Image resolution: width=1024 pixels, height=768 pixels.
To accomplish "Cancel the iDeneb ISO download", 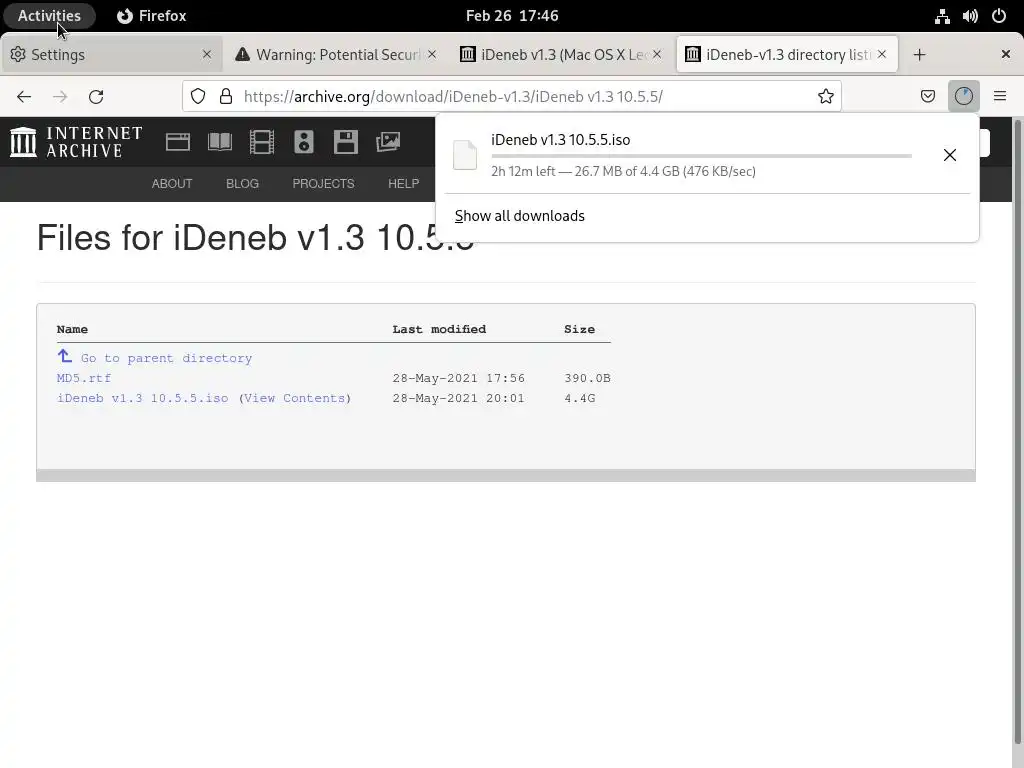I will click(x=950, y=155).
